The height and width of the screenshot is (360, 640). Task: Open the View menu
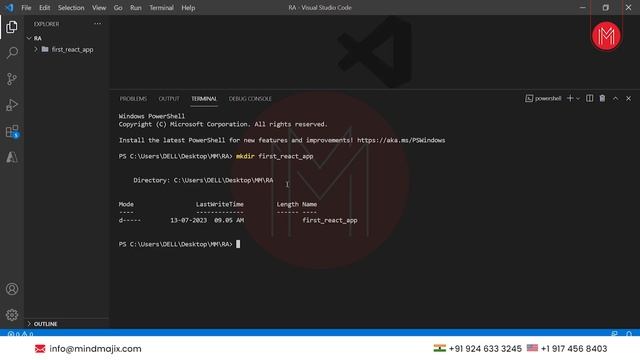[x=99, y=8]
